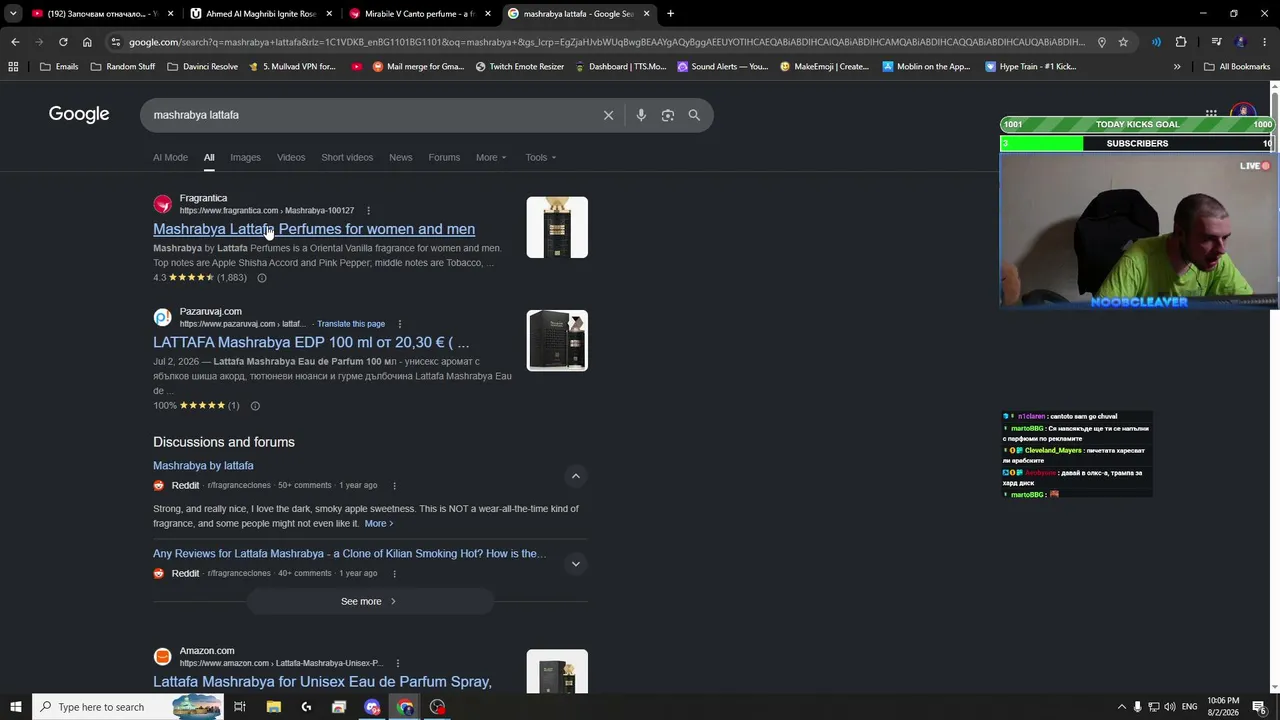Click the blue sound waves extension icon
The width and height of the screenshot is (1280, 720).
[1156, 42]
